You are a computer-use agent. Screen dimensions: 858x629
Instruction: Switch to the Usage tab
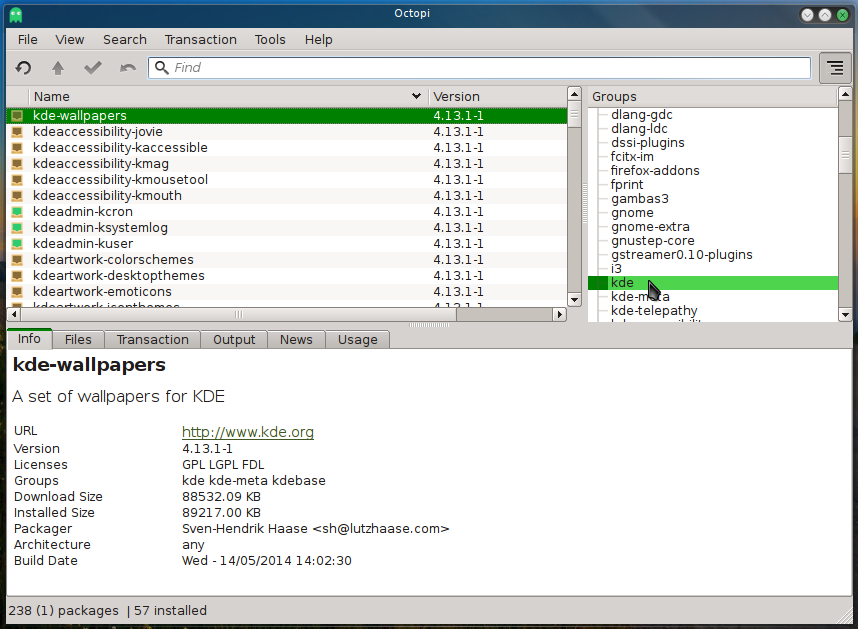pyautogui.click(x=357, y=340)
